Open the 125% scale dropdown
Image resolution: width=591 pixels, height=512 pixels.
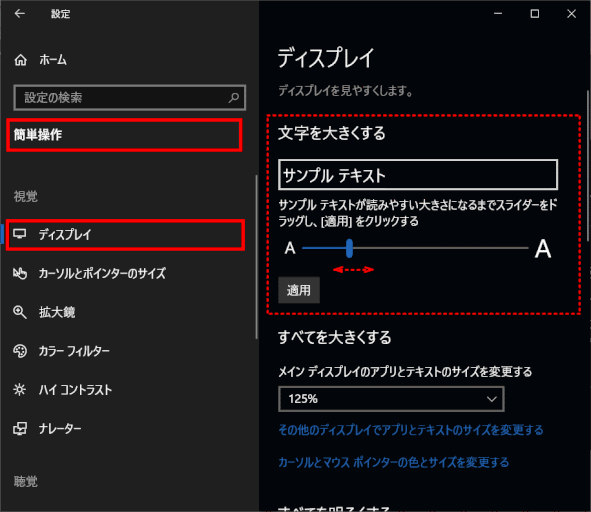pyautogui.click(x=391, y=399)
